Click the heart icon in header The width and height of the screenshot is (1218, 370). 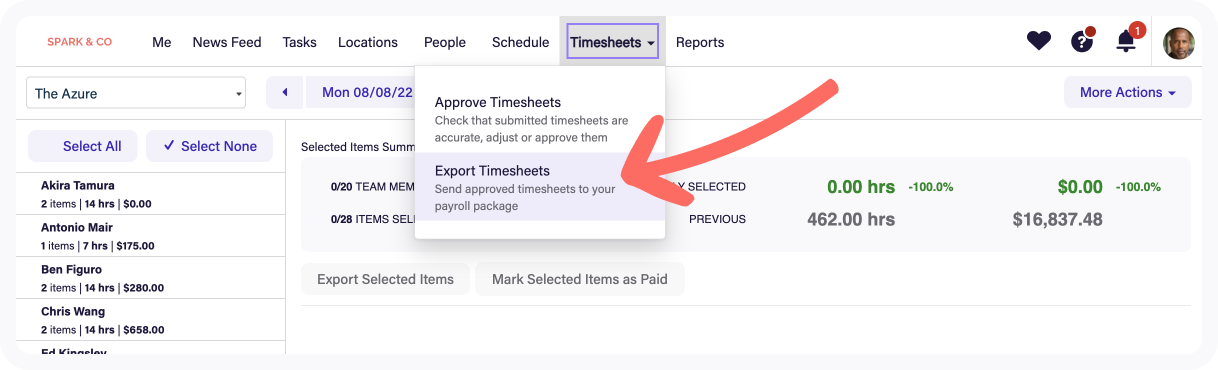click(1039, 41)
